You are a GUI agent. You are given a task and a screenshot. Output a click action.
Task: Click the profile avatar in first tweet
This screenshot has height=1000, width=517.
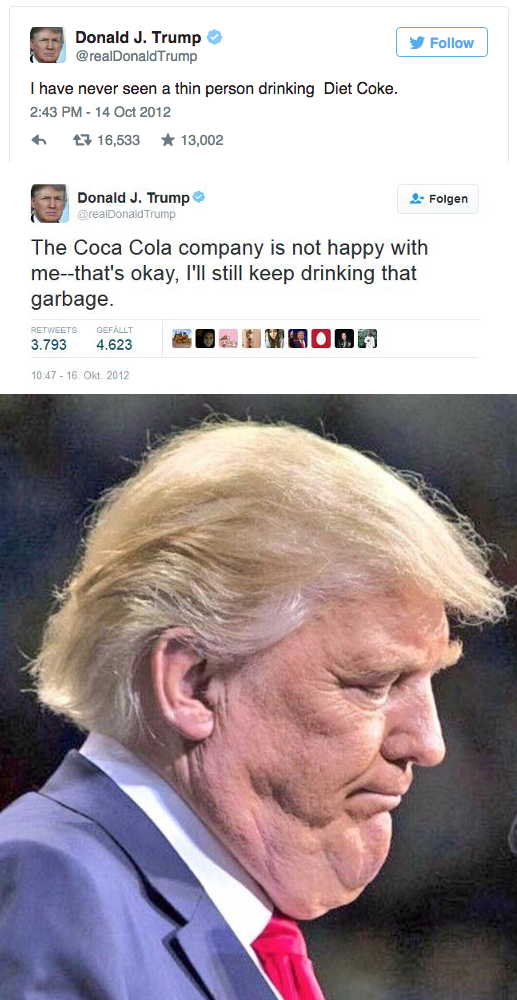click(x=48, y=45)
